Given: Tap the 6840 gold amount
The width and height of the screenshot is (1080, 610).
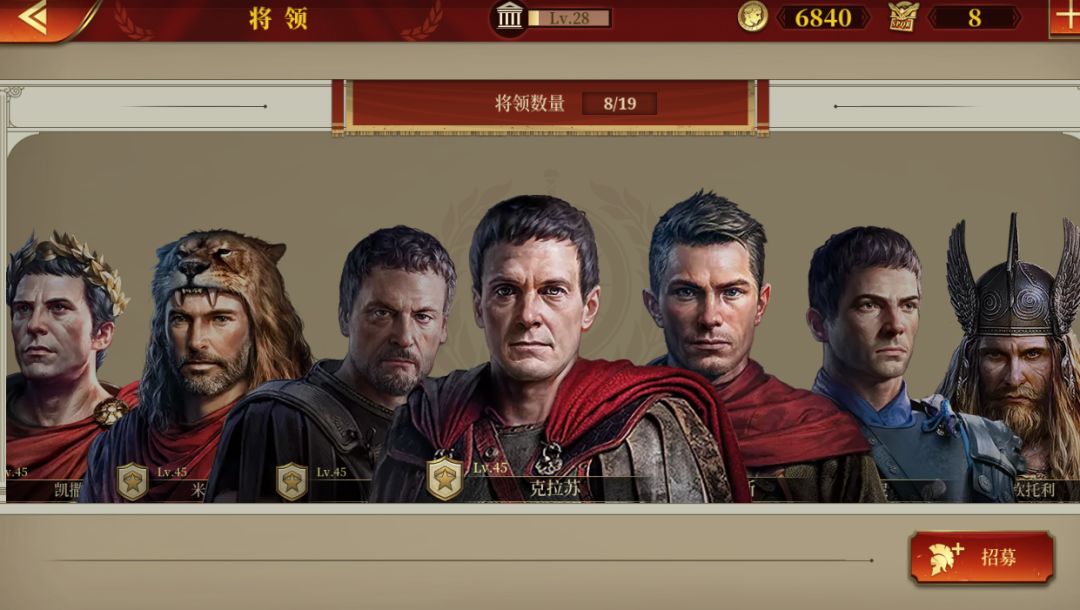Looking at the screenshot, I should (x=823, y=18).
